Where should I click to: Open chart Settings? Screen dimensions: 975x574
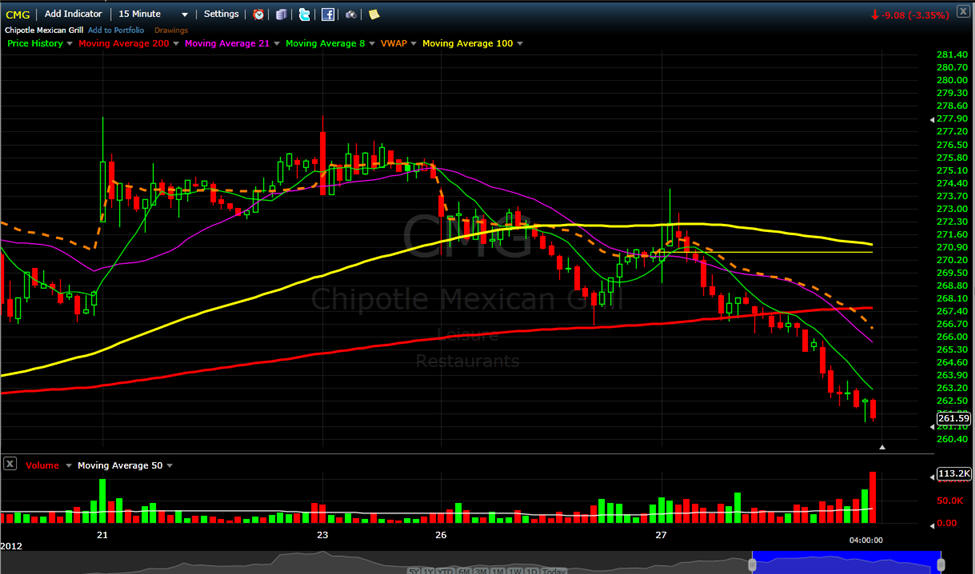click(x=221, y=14)
